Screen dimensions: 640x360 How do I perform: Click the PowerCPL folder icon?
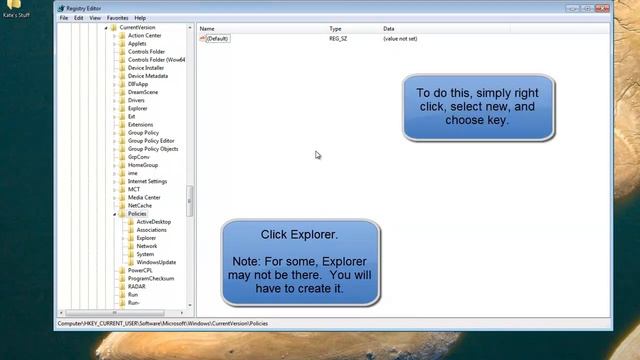[122, 270]
